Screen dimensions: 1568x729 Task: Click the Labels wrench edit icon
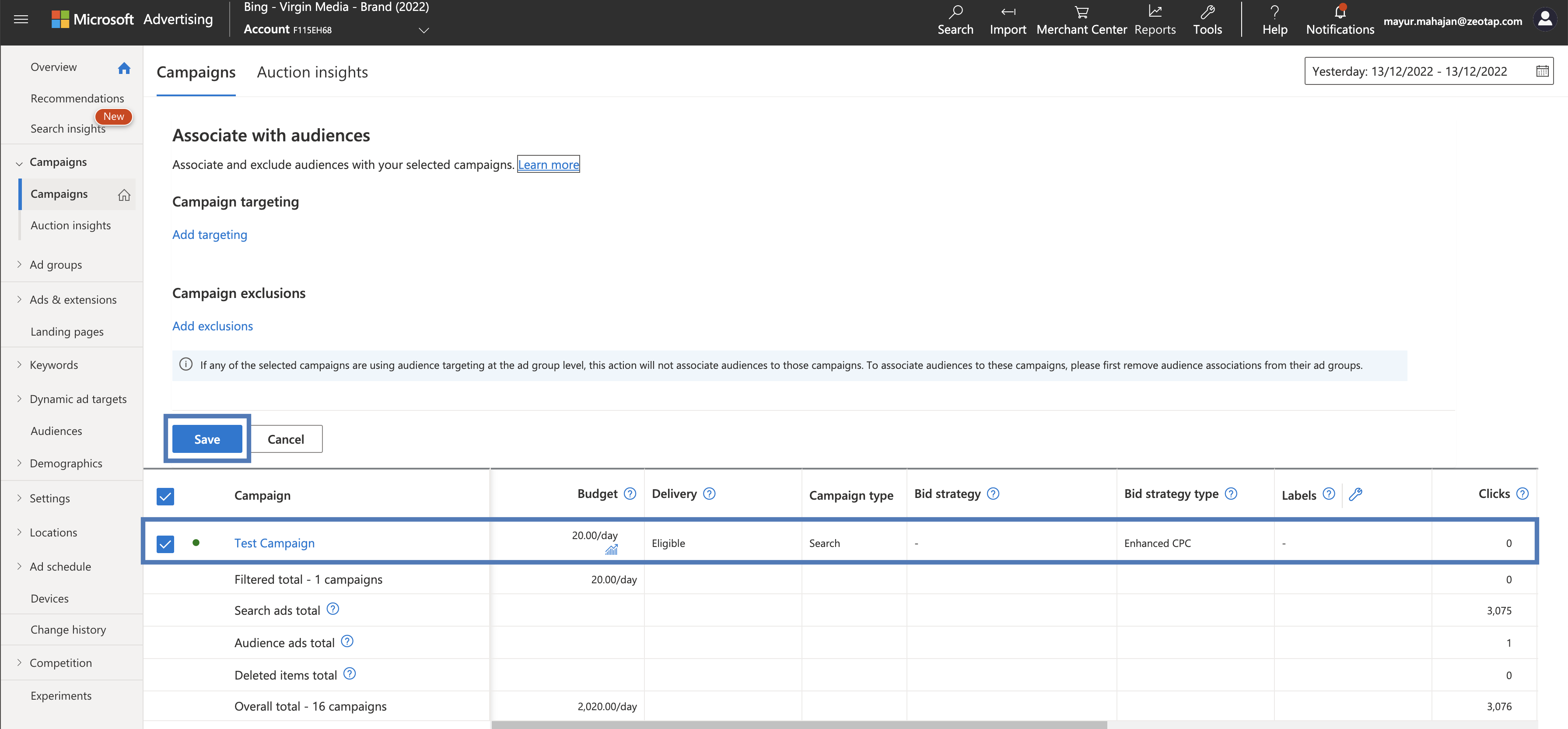tap(1355, 494)
